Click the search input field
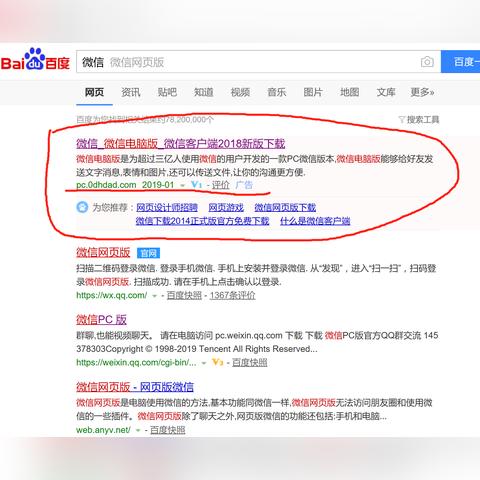 (258, 62)
